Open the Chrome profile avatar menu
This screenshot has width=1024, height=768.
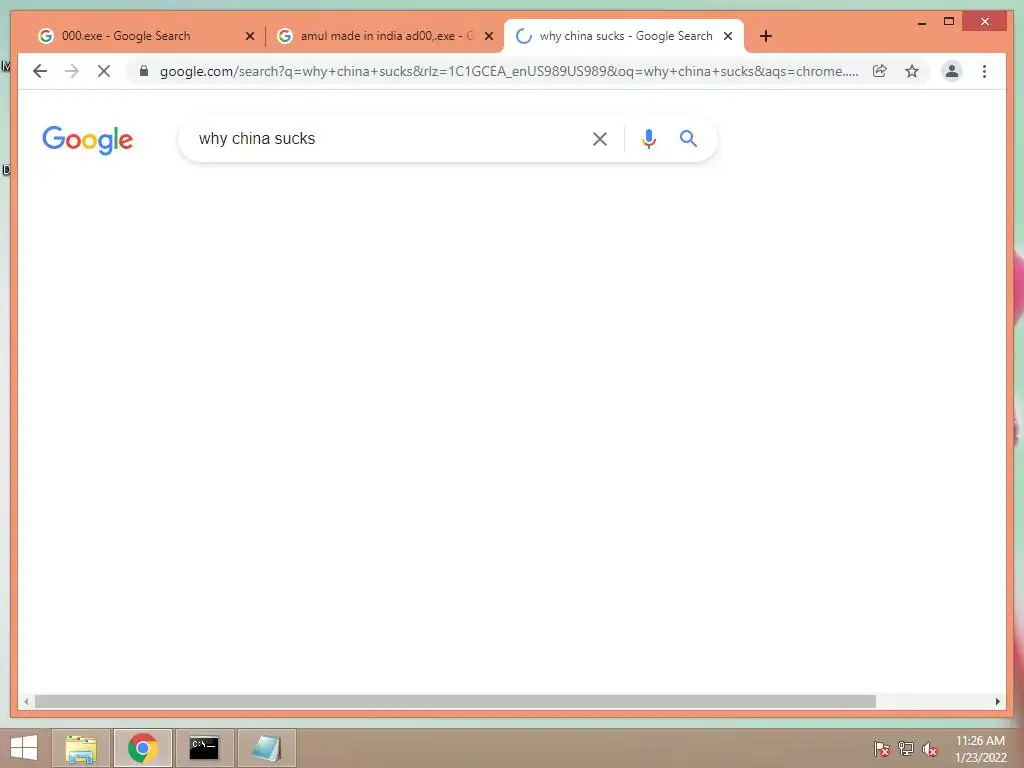point(952,71)
